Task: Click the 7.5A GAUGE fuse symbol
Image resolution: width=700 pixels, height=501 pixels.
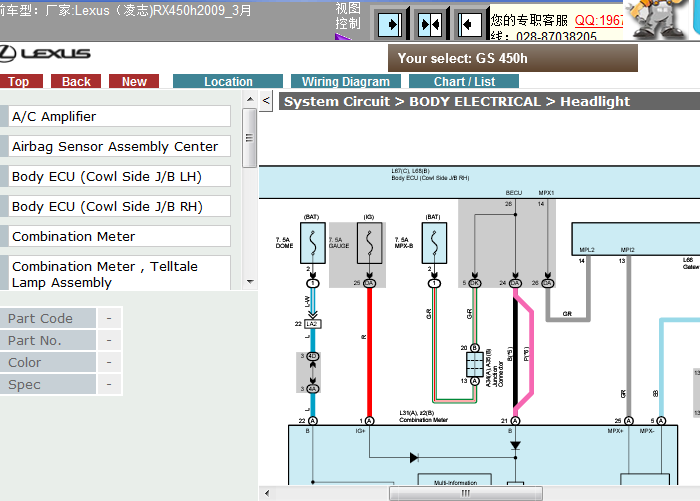Action: [369, 243]
